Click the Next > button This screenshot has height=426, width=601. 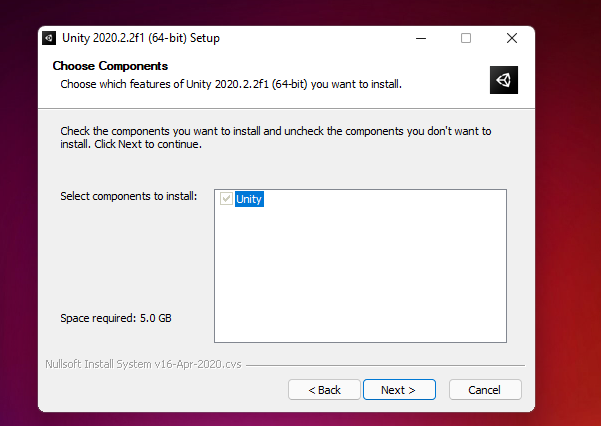[x=399, y=390]
